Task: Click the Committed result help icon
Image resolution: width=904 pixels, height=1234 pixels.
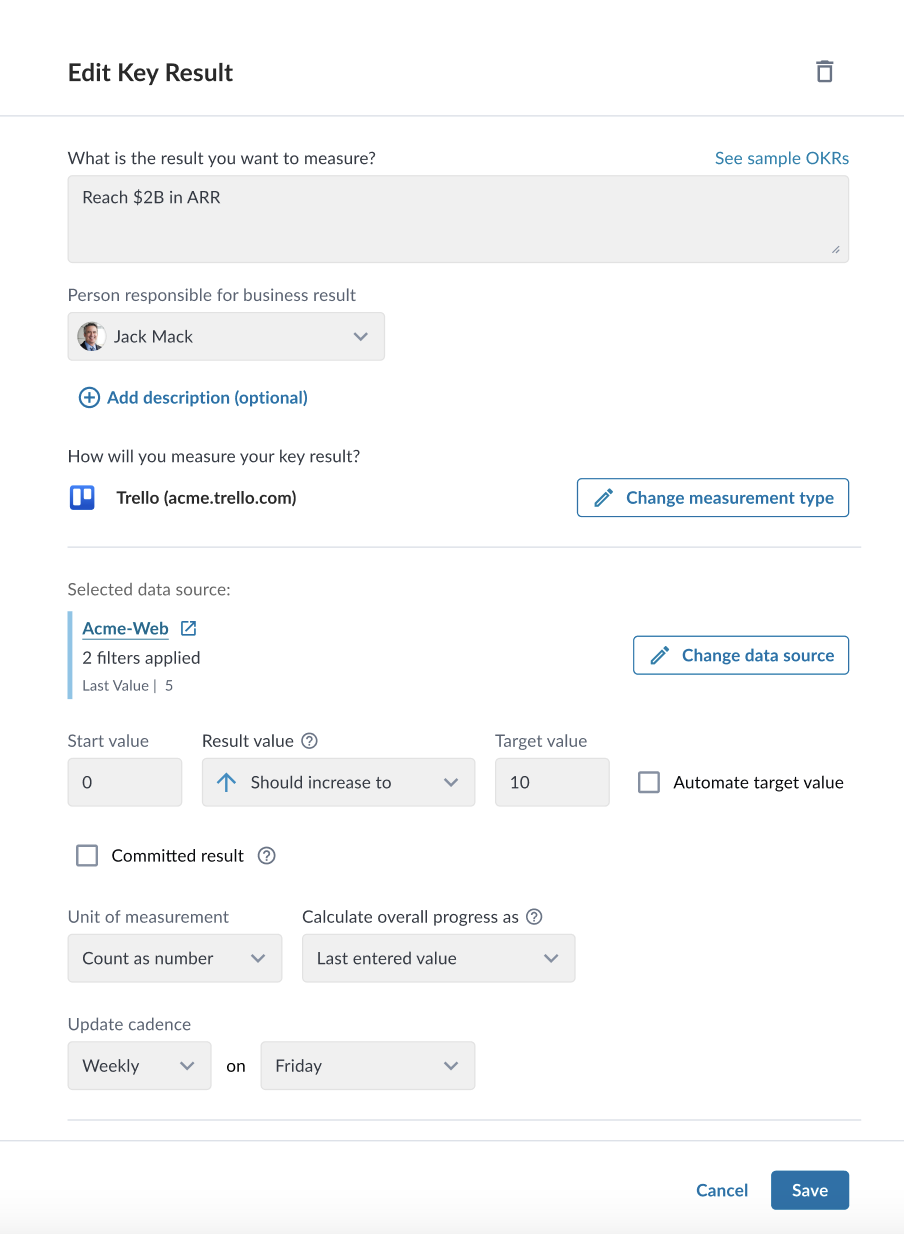Action: click(x=266, y=856)
